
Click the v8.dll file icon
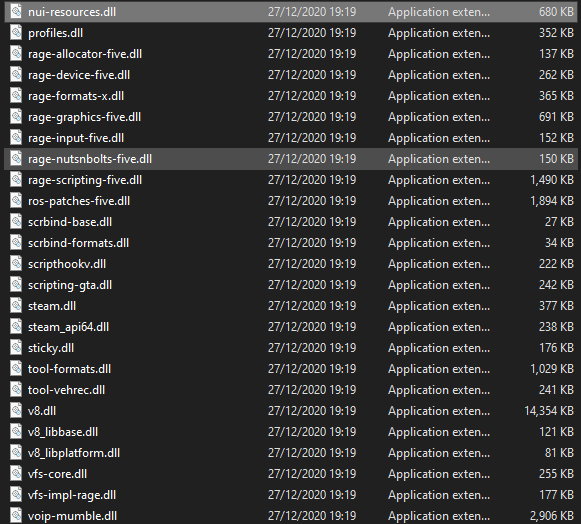16,411
